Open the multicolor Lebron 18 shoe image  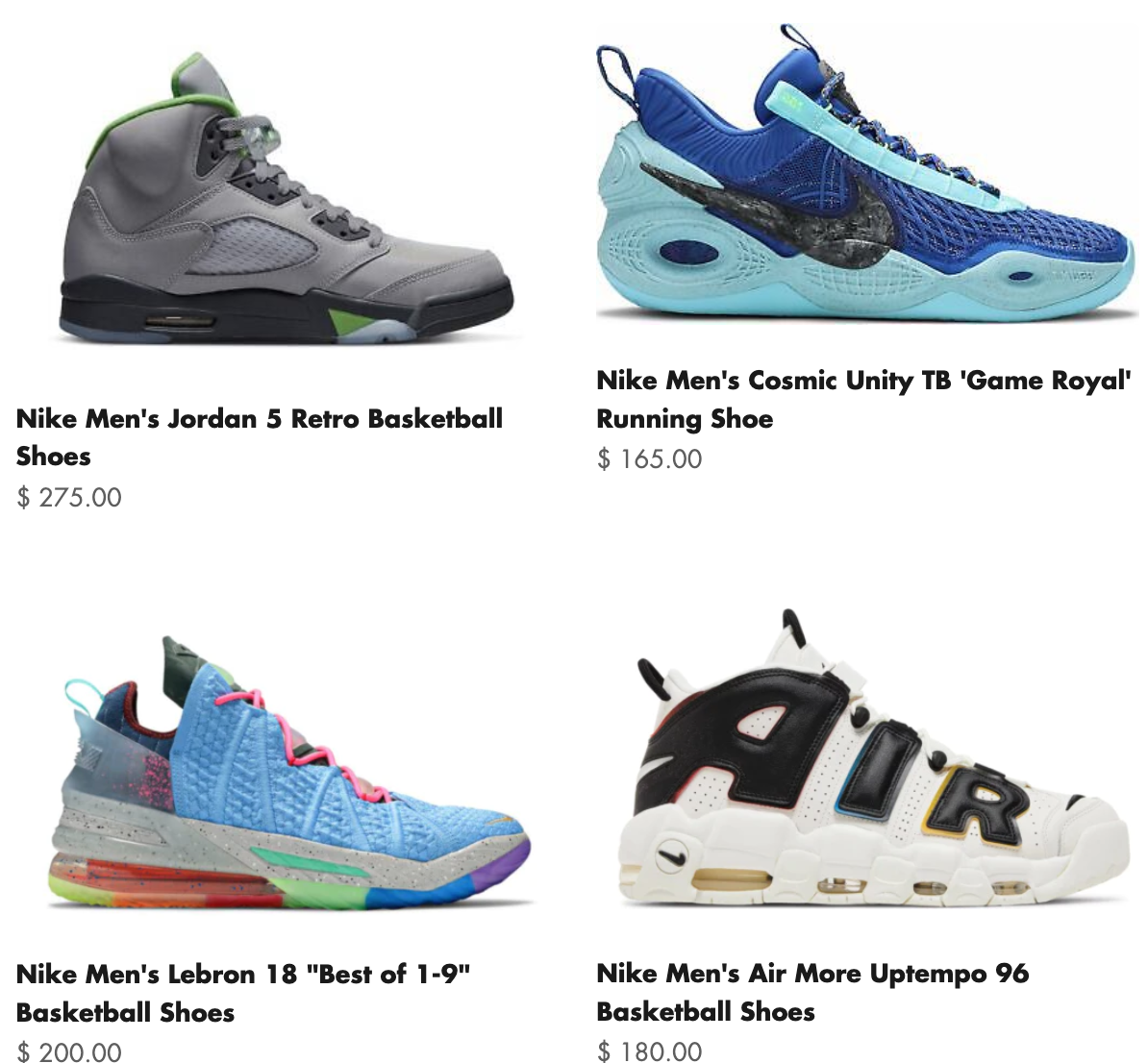click(x=289, y=773)
